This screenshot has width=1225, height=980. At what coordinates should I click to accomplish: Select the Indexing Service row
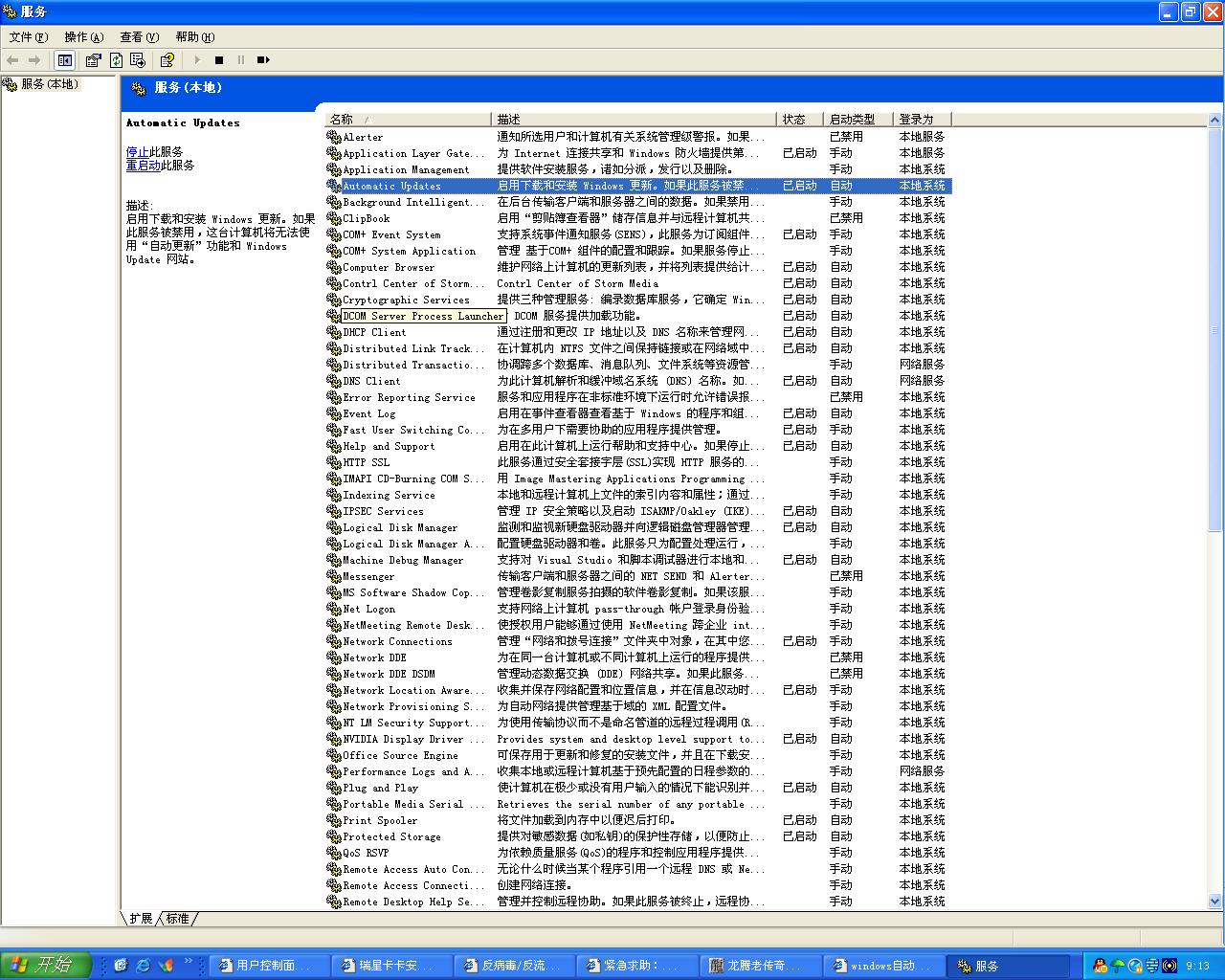638,495
